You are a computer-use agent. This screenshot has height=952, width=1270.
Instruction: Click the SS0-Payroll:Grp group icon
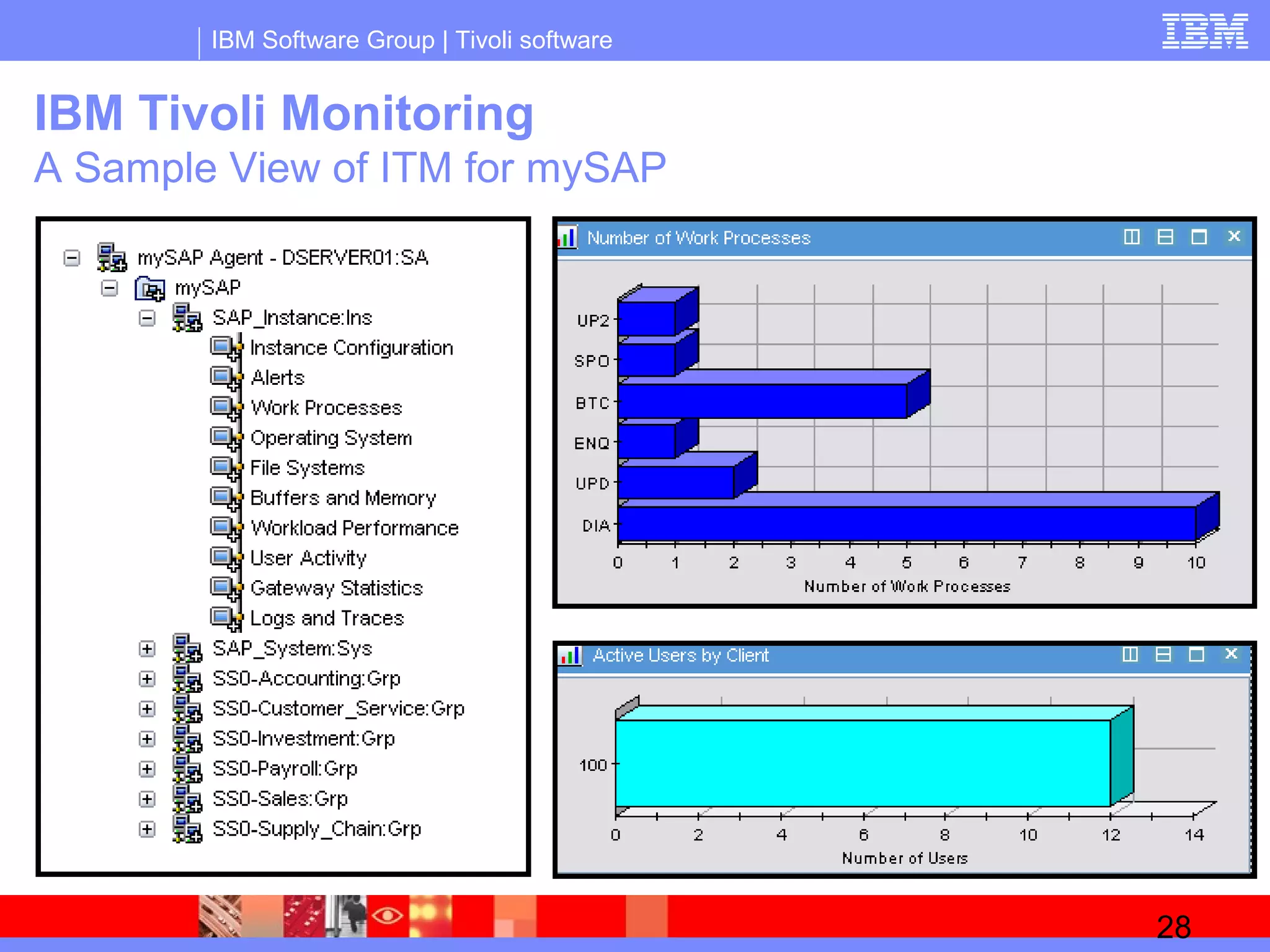pos(187,769)
